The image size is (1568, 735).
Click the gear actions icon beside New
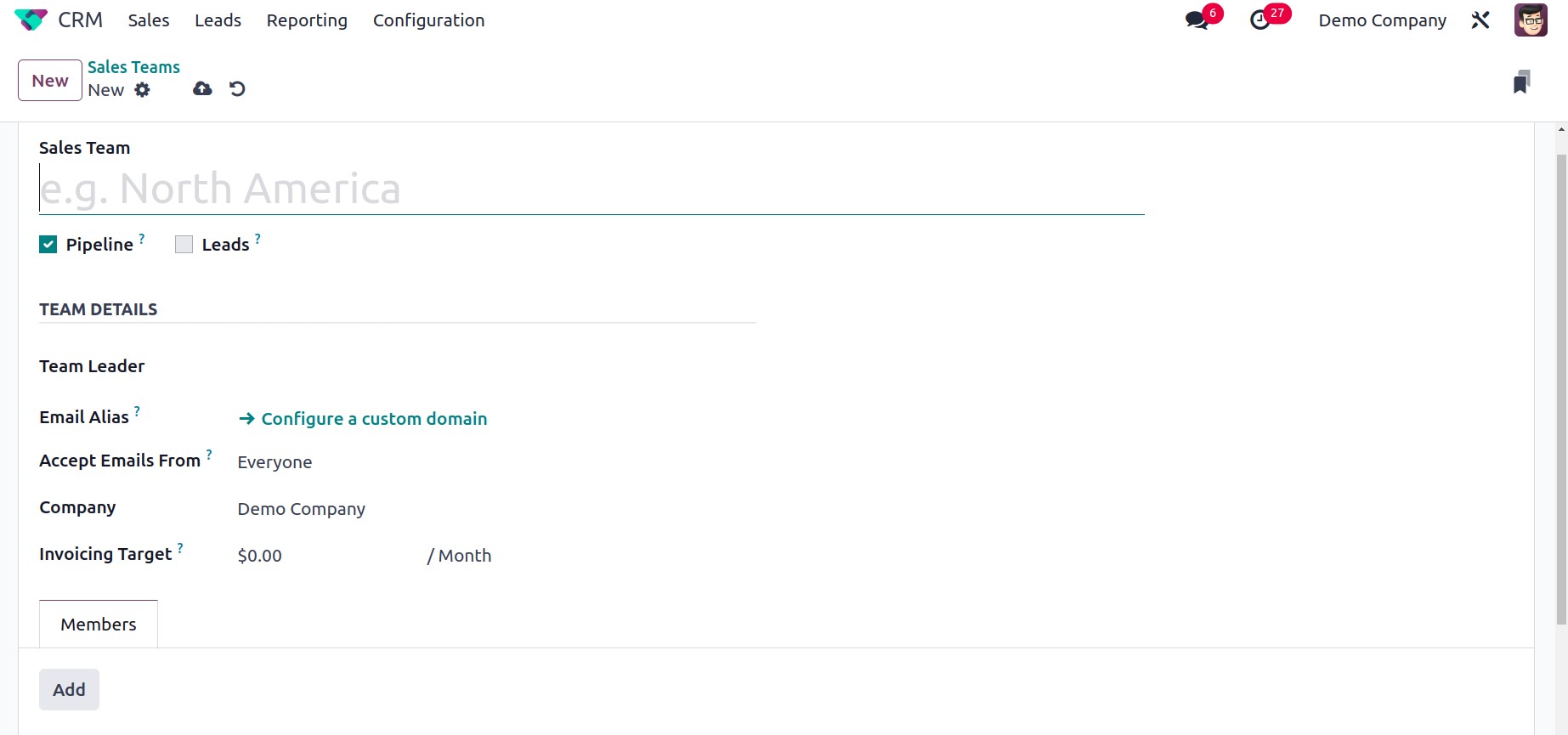coord(142,89)
